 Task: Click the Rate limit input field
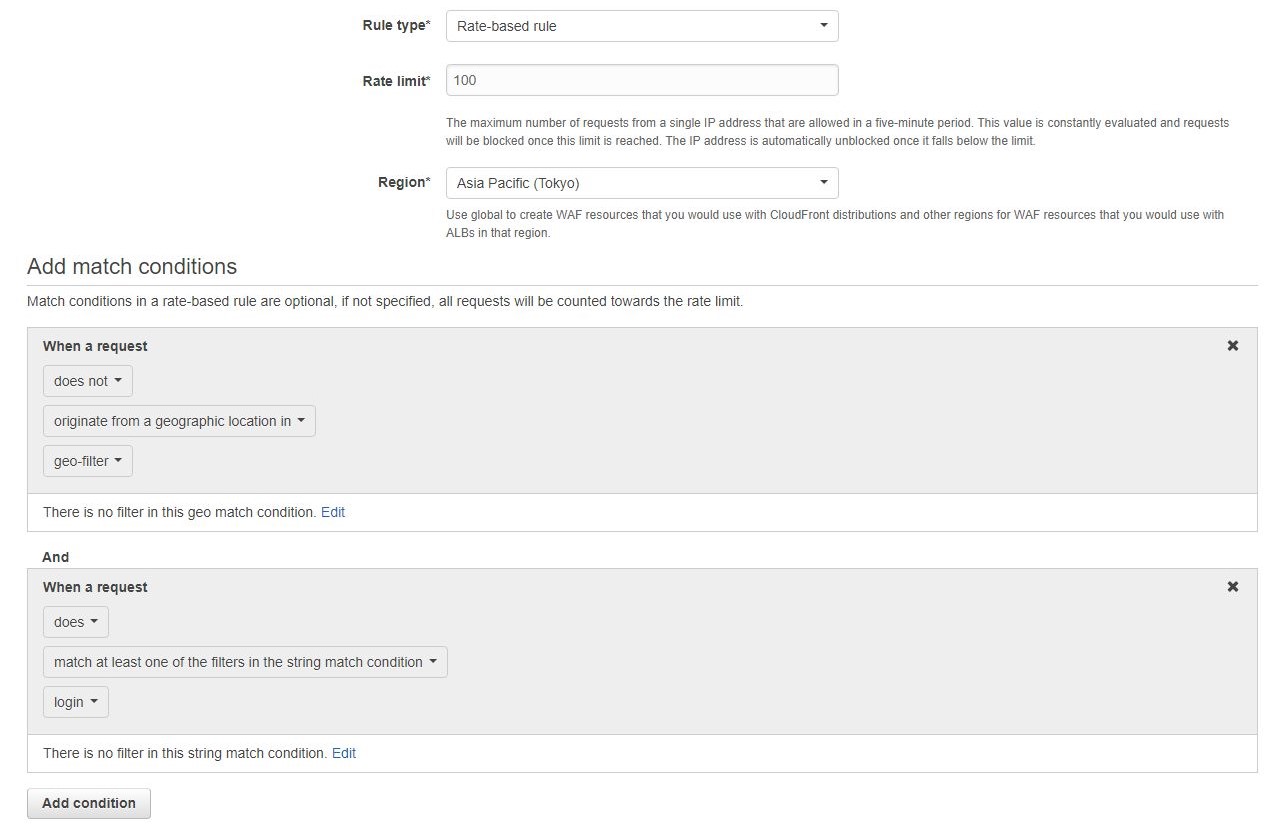coord(641,80)
